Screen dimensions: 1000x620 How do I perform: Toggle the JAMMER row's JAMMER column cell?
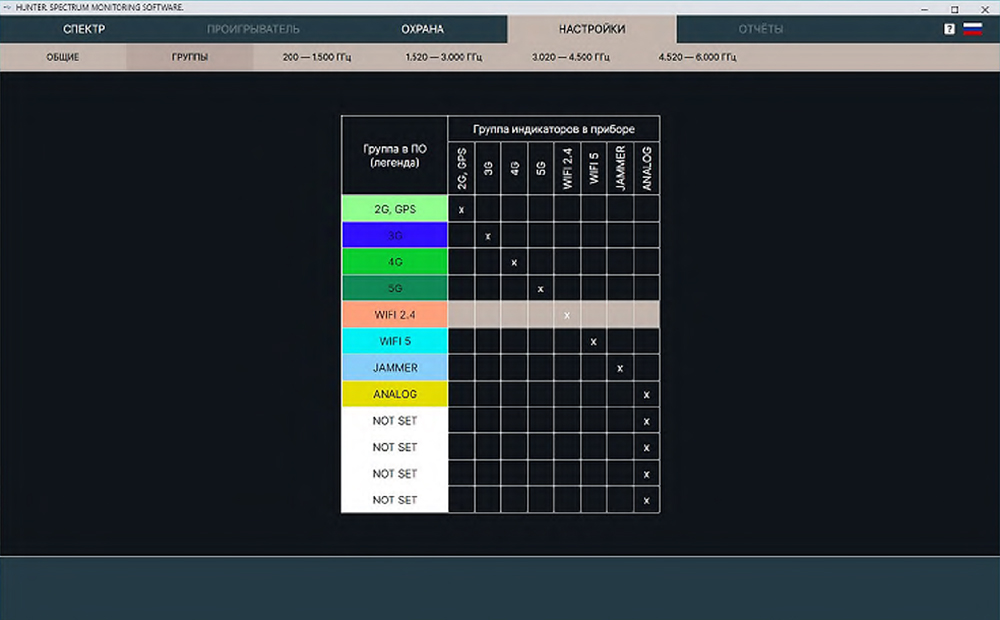[x=620, y=368]
